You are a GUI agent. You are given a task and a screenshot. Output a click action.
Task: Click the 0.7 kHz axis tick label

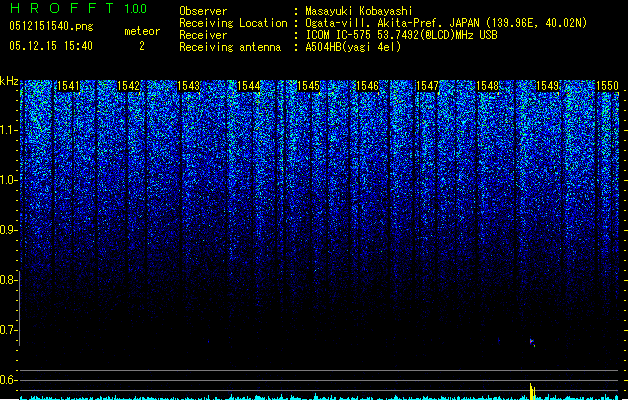(x=8, y=330)
